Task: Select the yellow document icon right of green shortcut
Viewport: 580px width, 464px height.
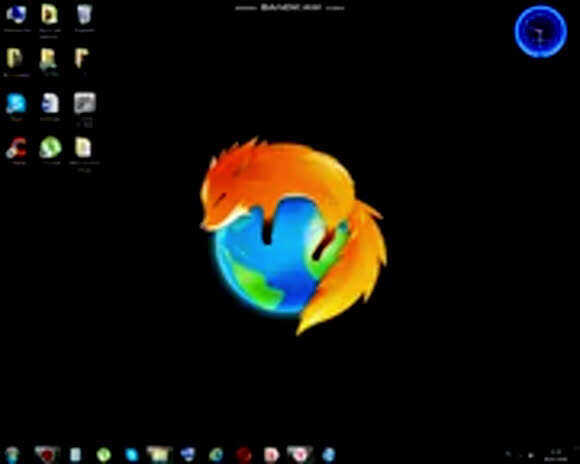Action: [83, 148]
